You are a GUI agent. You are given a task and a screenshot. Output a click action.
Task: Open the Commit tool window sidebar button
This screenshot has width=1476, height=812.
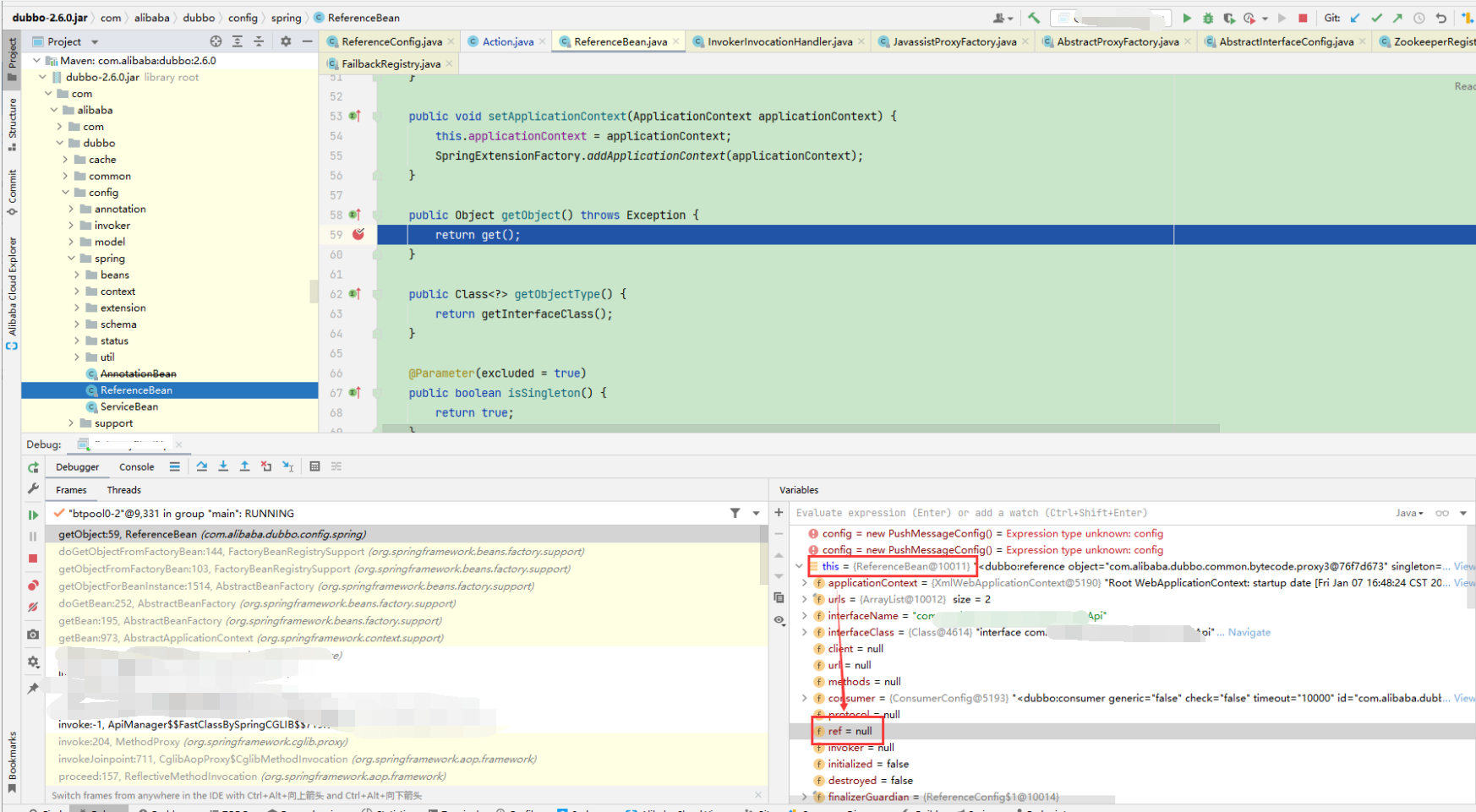(x=12, y=192)
